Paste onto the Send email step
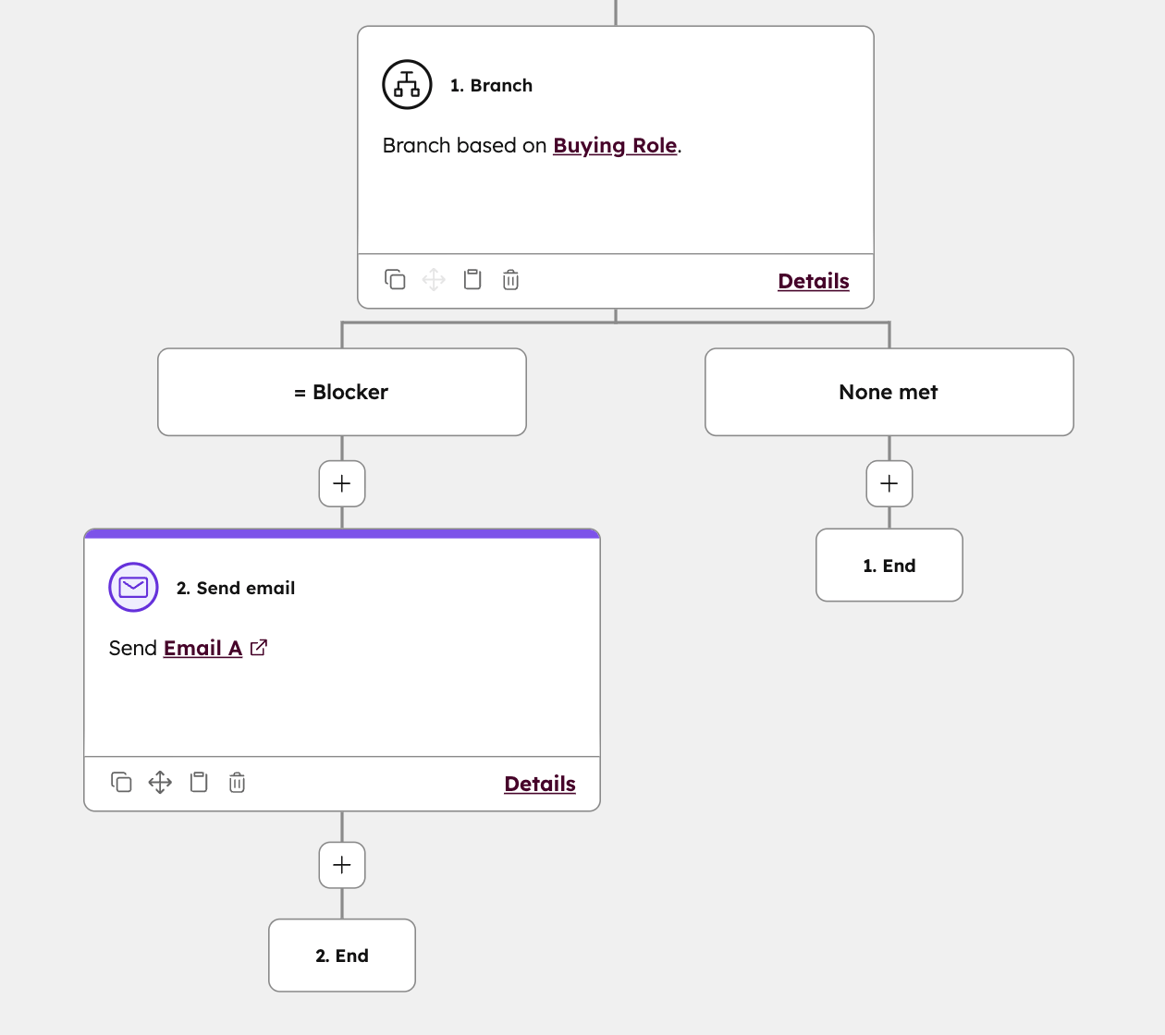This screenshot has height=1035, width=1165. (198, 783)
